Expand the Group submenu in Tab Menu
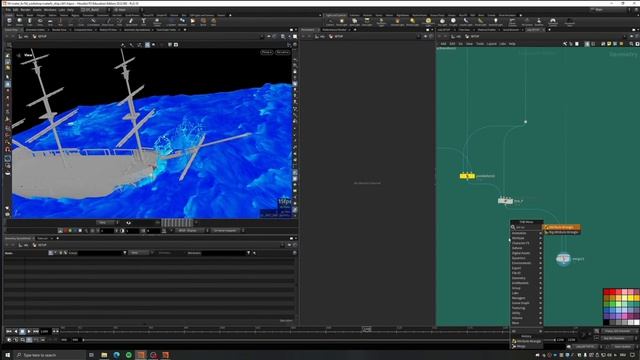 (x=526, y=288)
